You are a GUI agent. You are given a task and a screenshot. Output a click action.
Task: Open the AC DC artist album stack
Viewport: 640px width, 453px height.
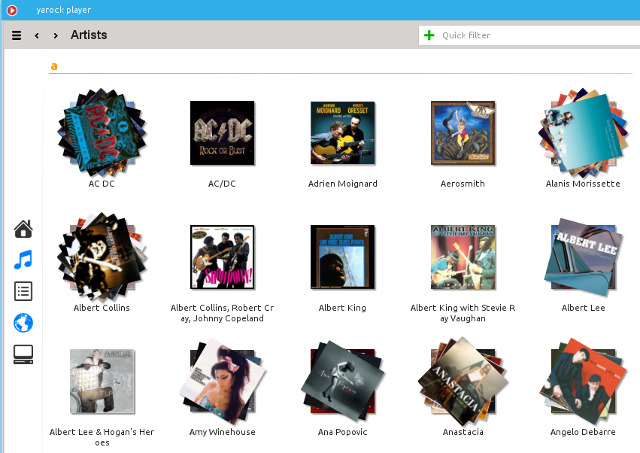[102, 133]
